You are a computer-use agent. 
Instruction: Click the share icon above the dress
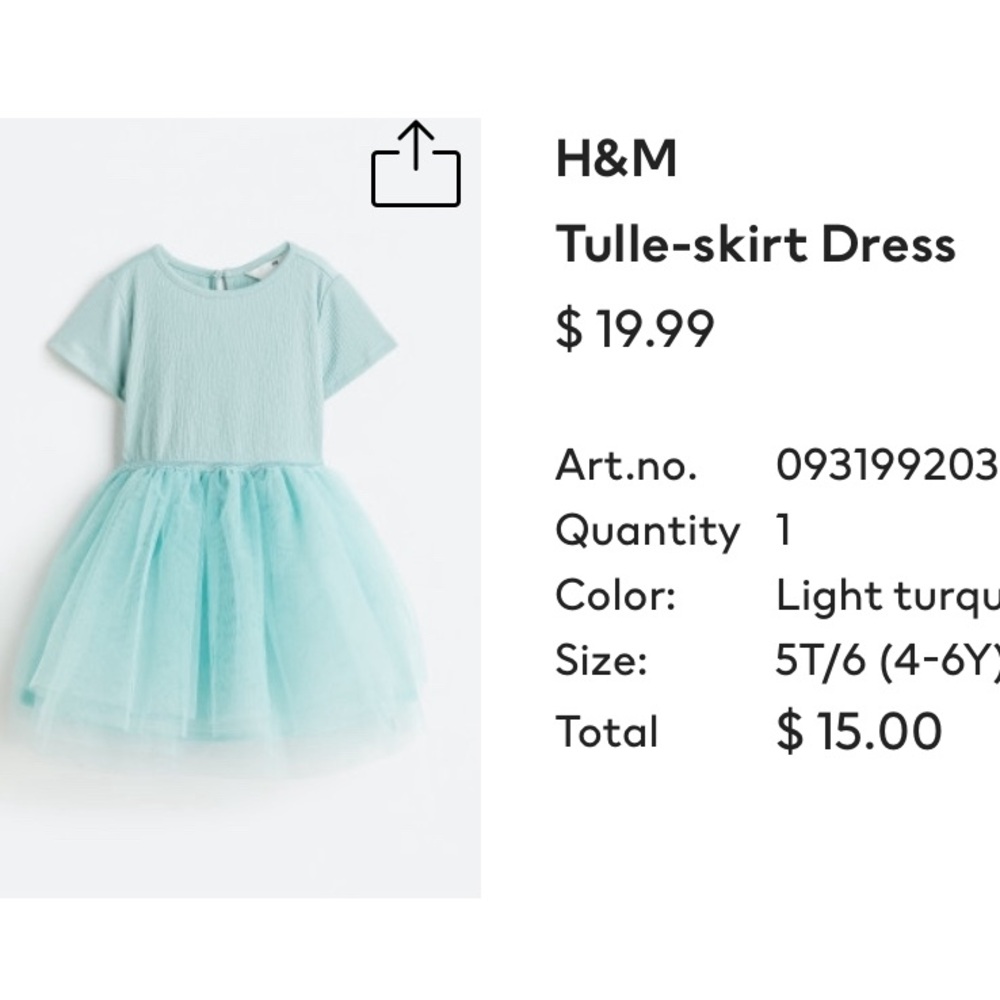(x=416, y=166)
